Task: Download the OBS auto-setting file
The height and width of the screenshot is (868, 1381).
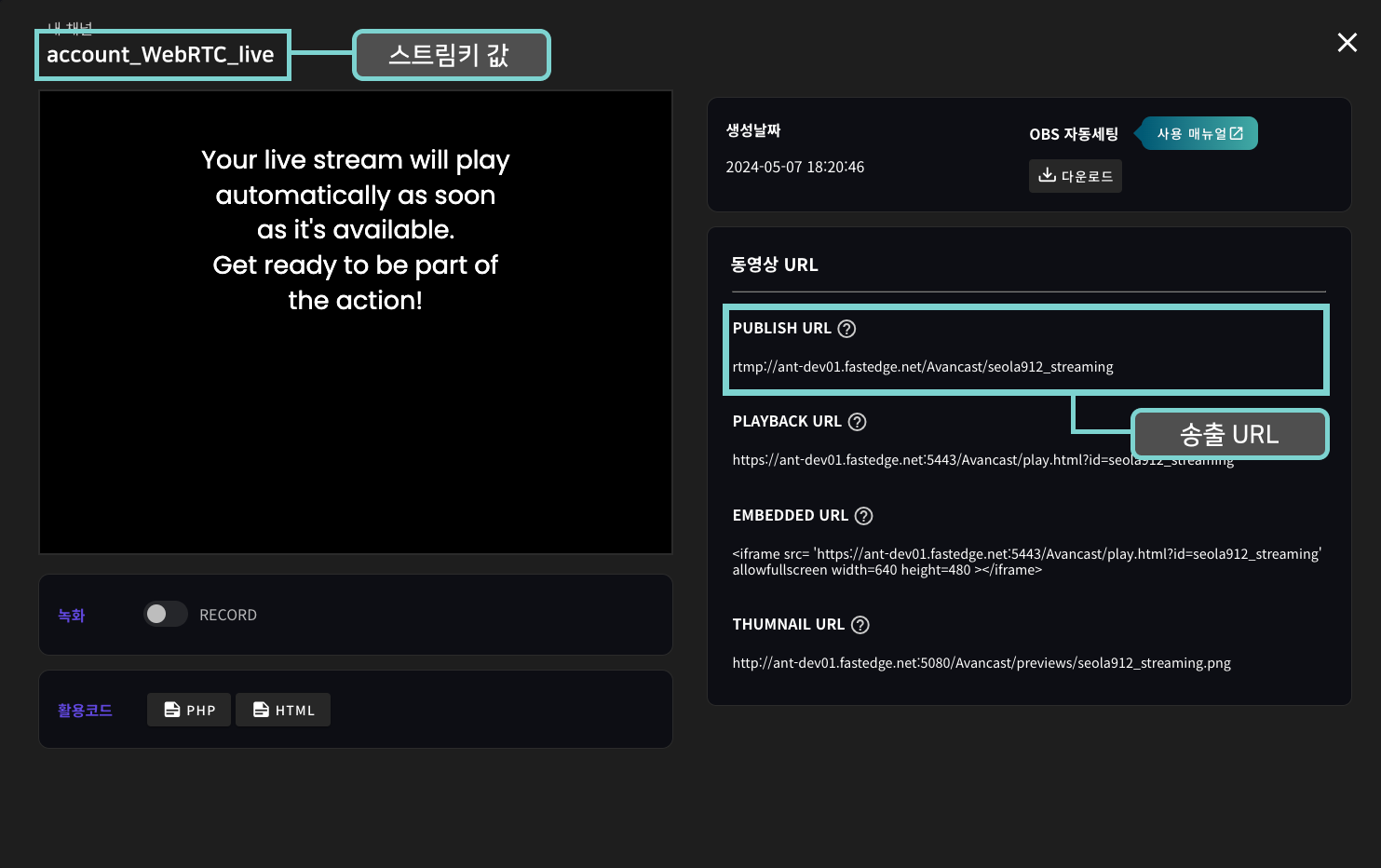Action: [x=1075, y=176]
